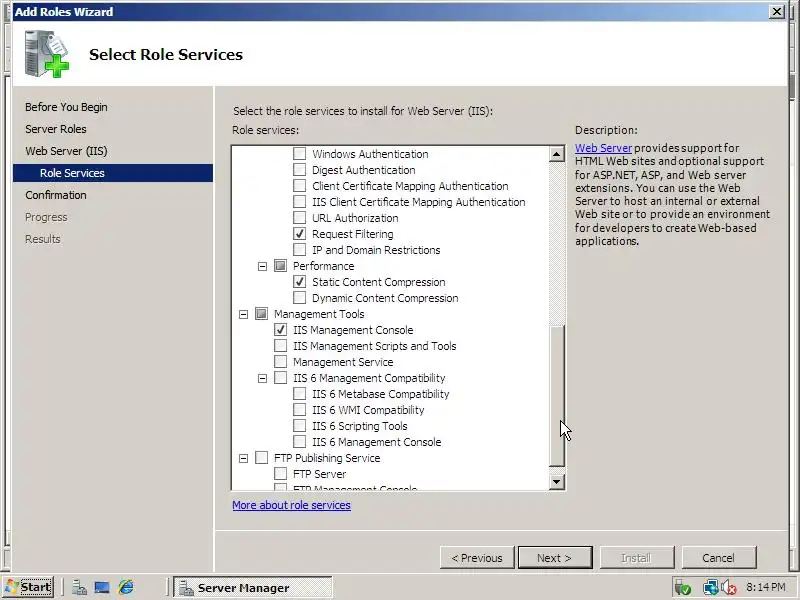Select the Web Server (IIS) step
Viewport: 800px width, 600px height.
pyautogui.click(x=66, y=151)
